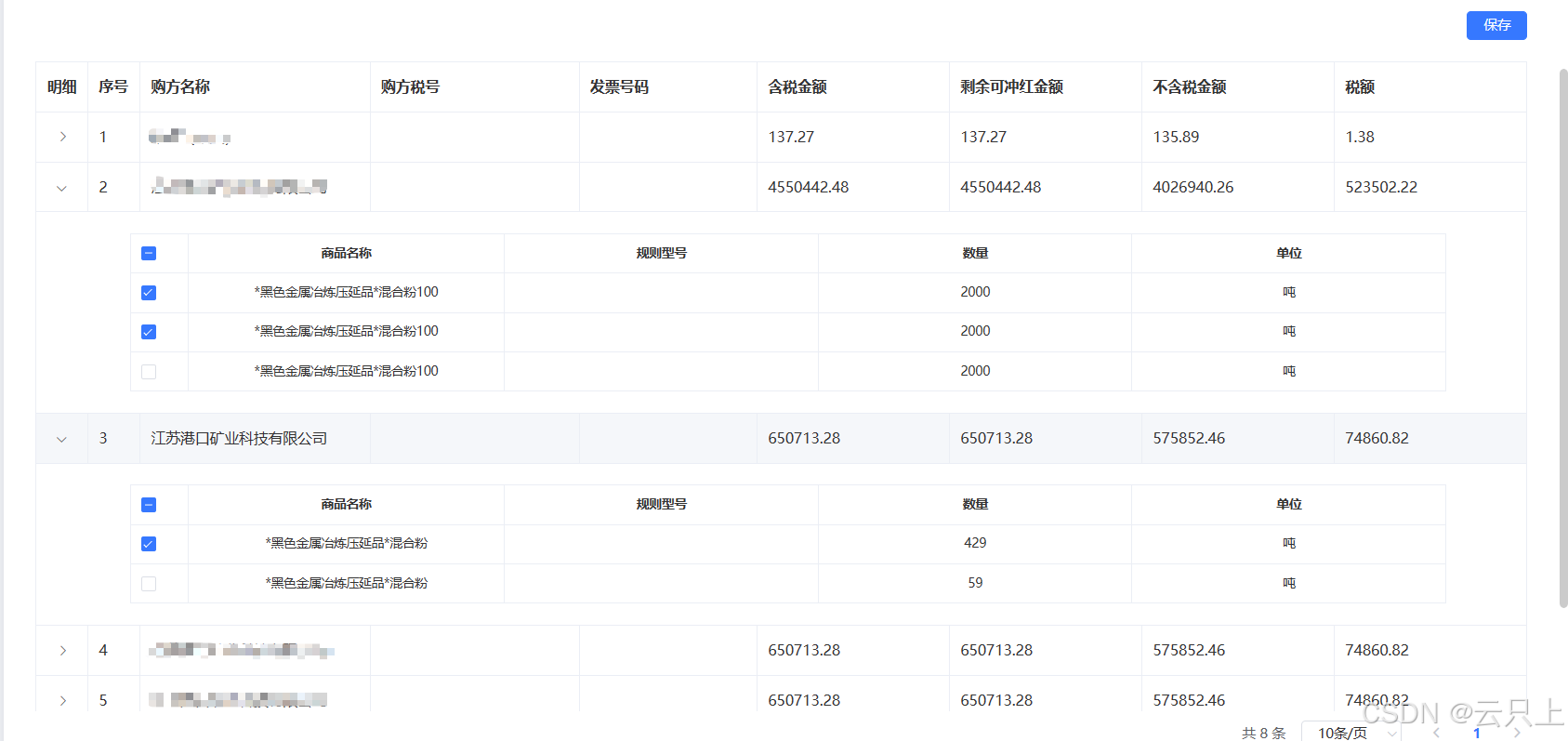The height and width of the screenshot is (741, 1568).
Task: Collapse row 3 江苏港口矿业科技有限公司
Action: click(62, 439)
